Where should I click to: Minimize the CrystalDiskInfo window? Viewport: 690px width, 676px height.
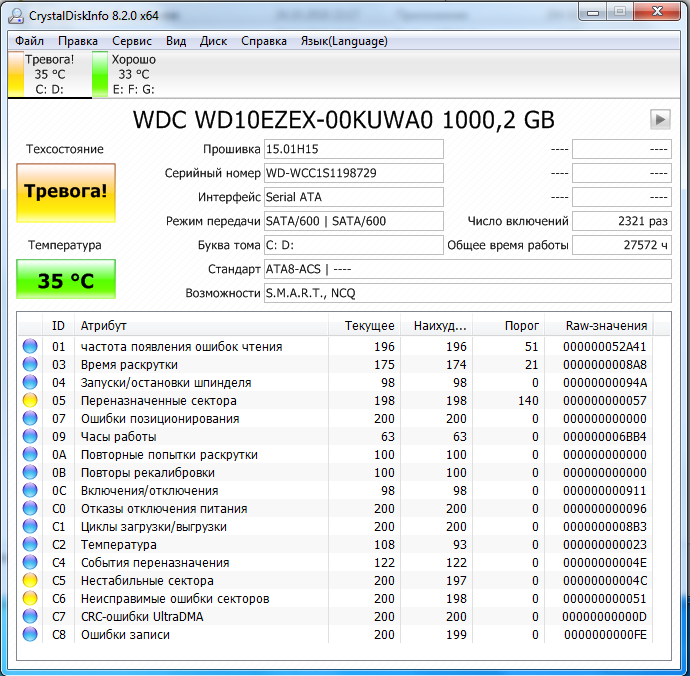coord(592,12)
